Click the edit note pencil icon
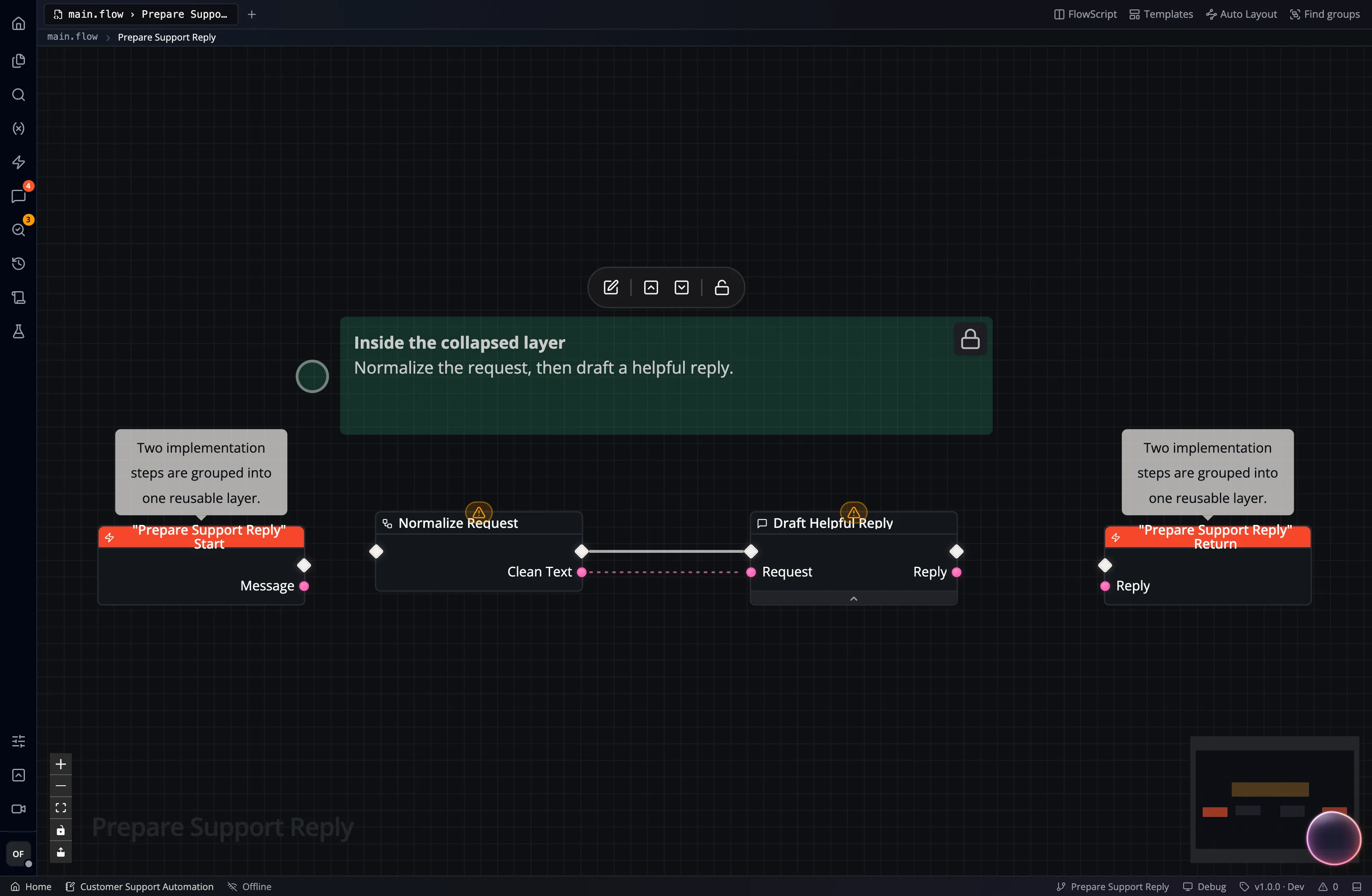 (611, 287)
